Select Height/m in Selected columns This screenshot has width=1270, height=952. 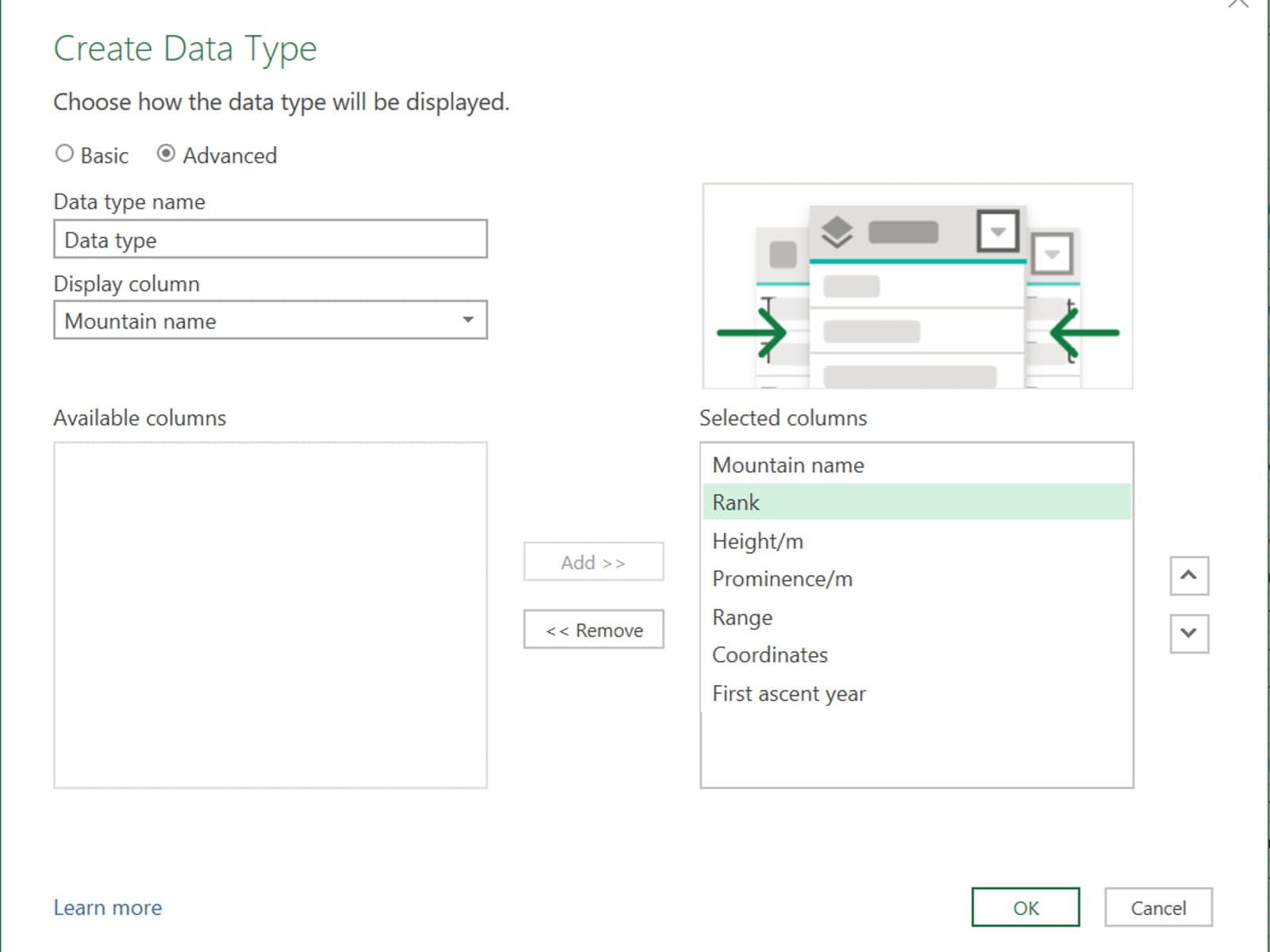(x=757, y=541)
